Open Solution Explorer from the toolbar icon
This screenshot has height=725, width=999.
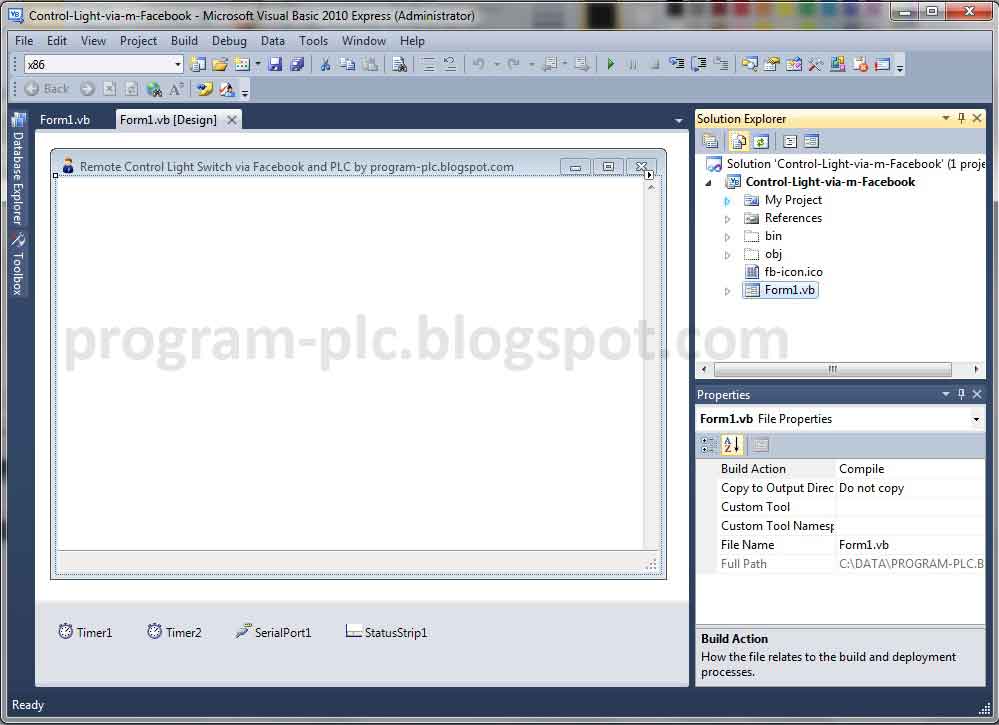750,64
